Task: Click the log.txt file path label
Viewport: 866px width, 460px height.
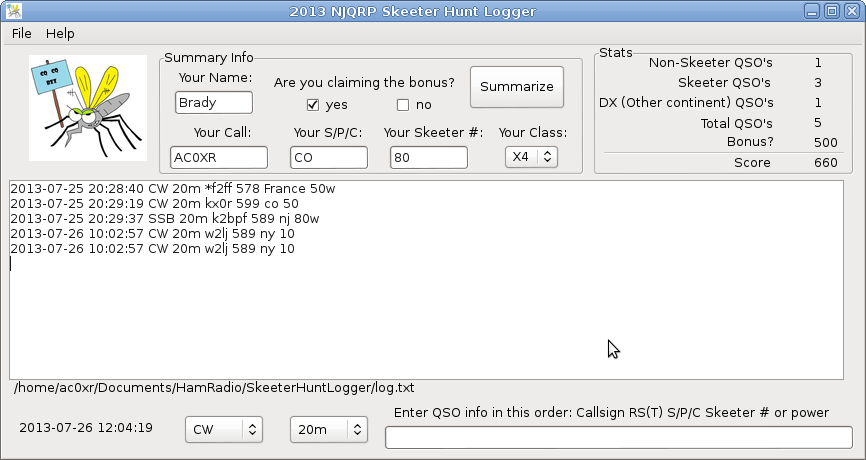Action: tap(214, 388)
